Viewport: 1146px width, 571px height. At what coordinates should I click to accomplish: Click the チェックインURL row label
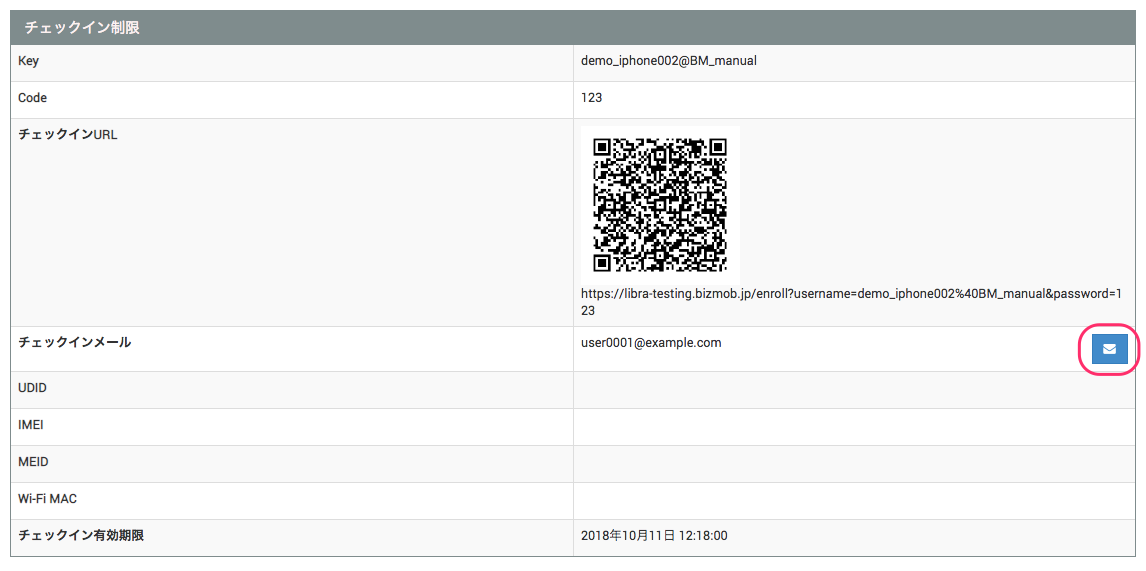[x=68, y=135]
